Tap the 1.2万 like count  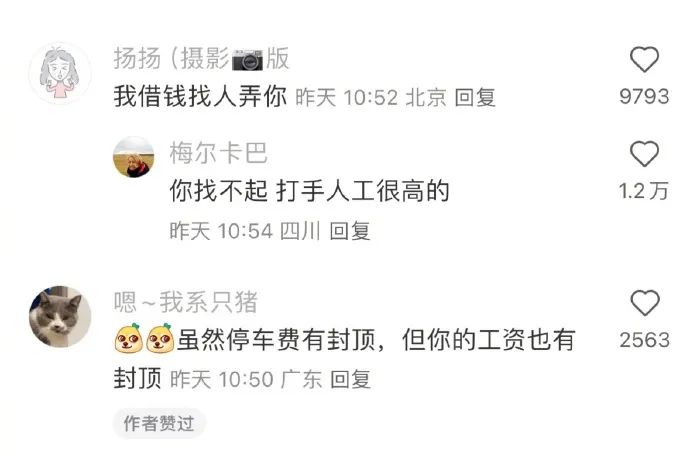643,191
